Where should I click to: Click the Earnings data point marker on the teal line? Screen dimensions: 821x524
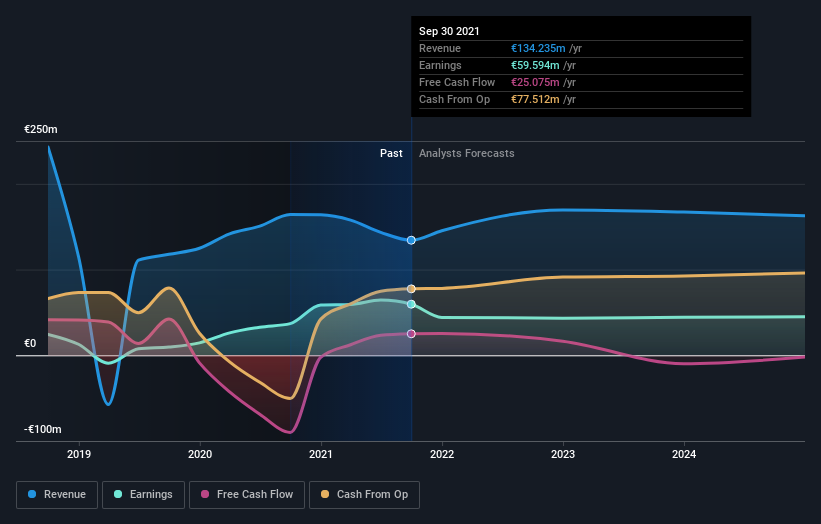tap(412, 304)
